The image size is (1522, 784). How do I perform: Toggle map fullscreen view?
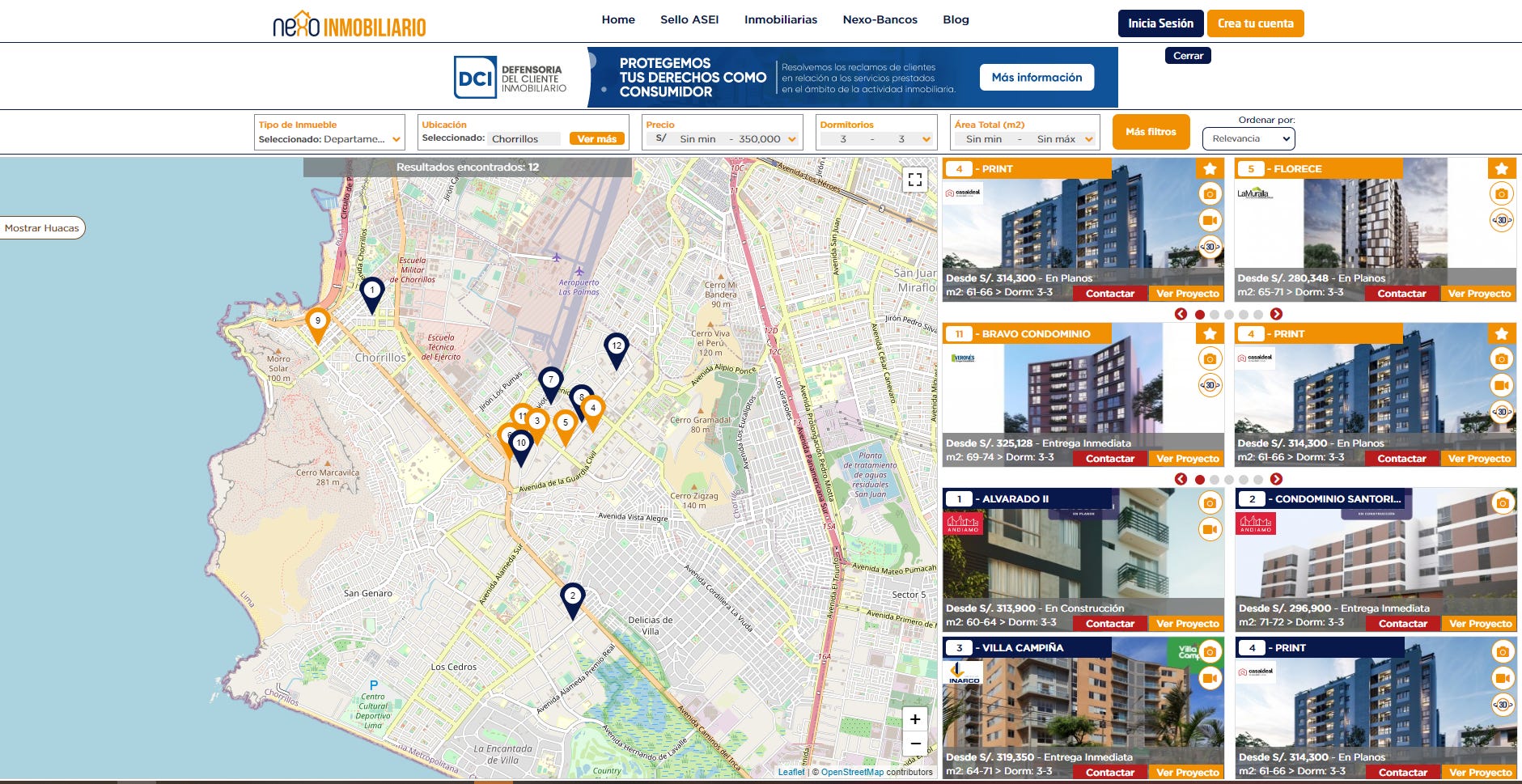coord(915,180)
